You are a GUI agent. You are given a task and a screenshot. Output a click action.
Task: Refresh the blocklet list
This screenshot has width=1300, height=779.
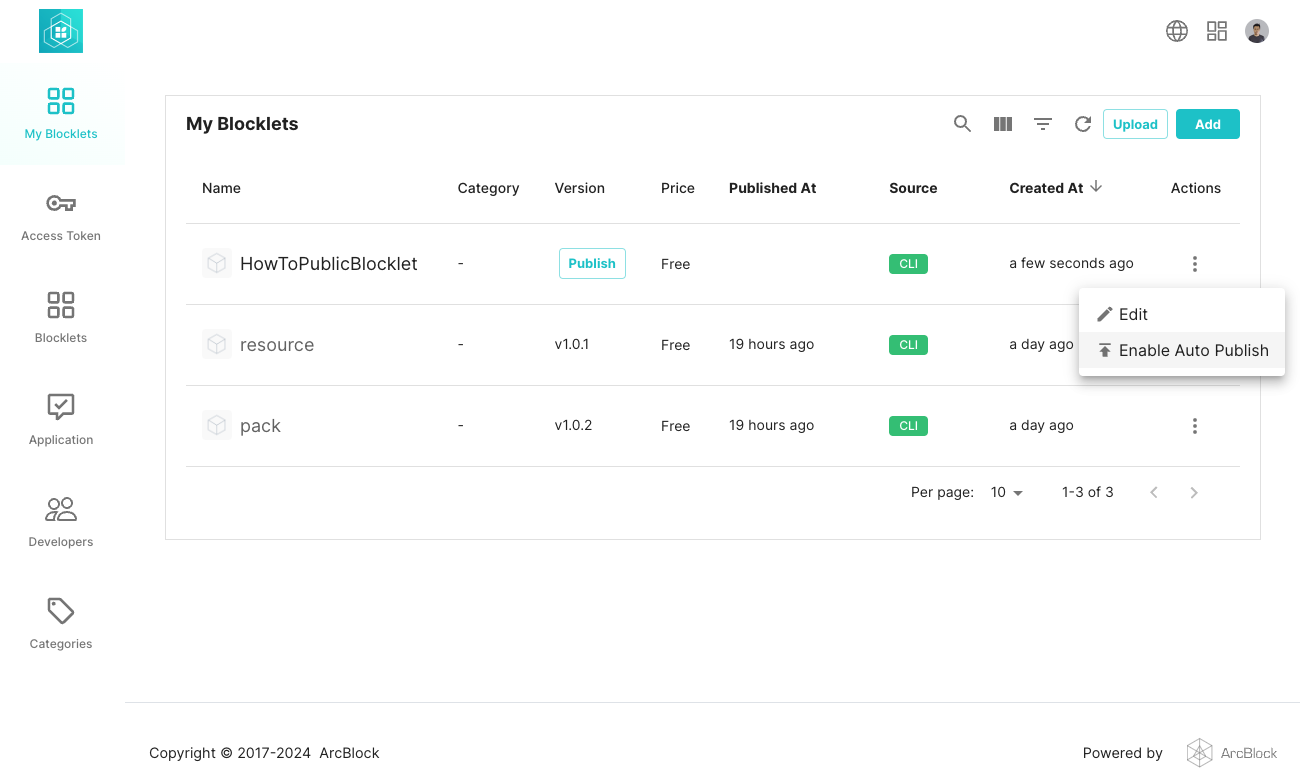1082,124
